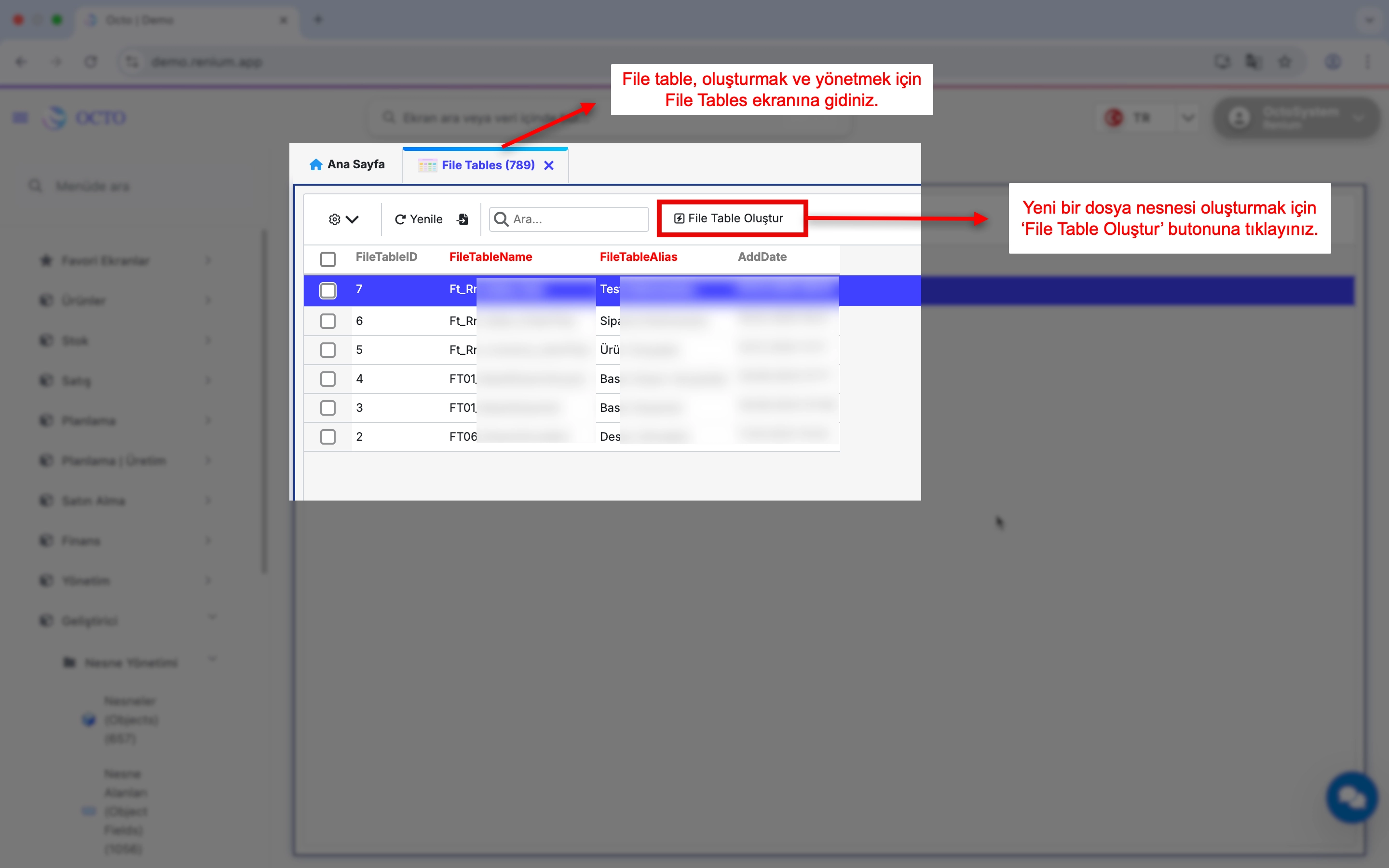Click the File Table Oluştur button

coord(732,218)
